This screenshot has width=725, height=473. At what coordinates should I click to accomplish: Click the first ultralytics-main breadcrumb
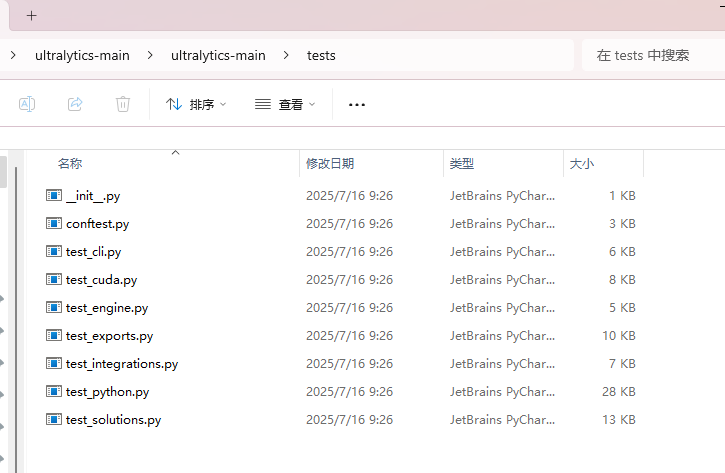[82, 55]
